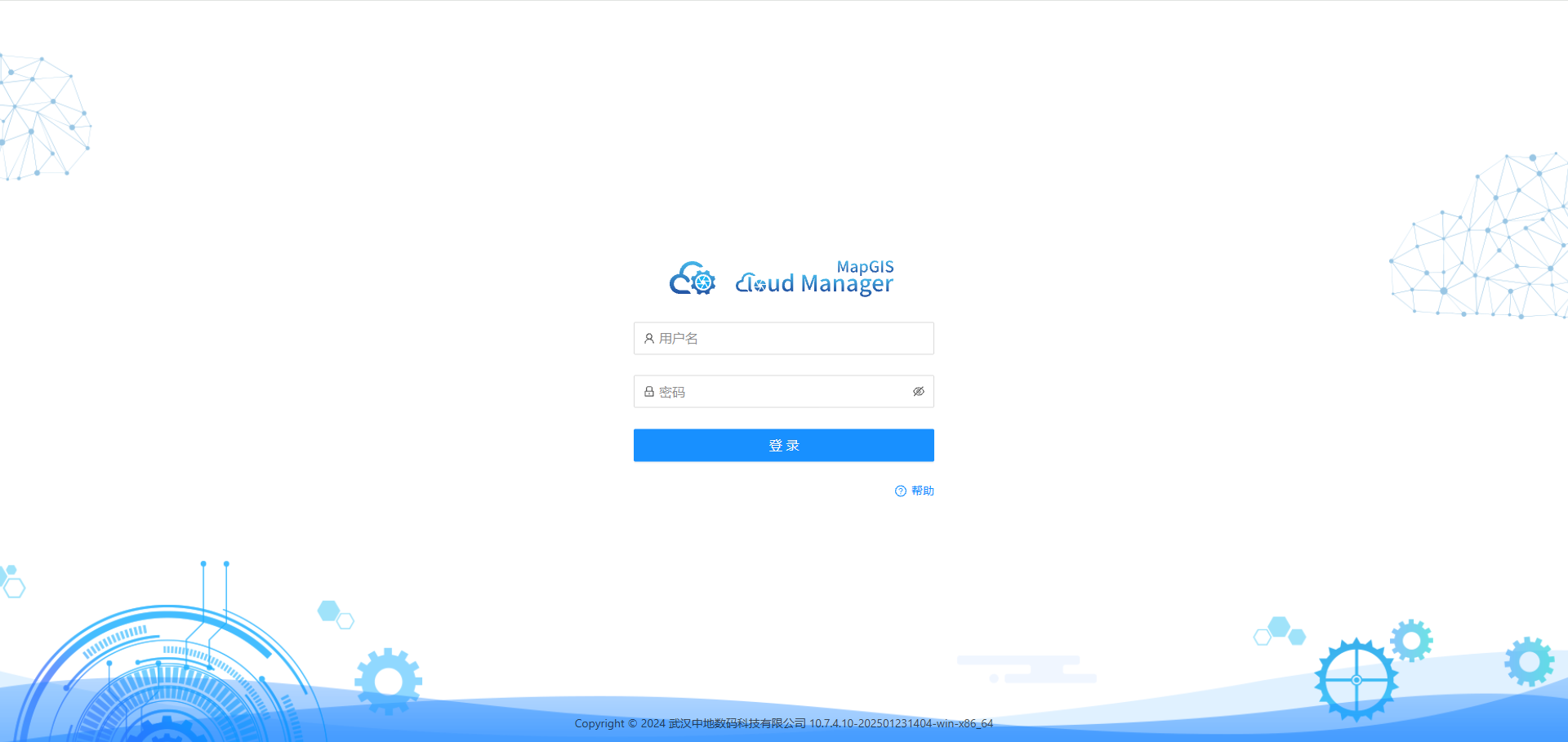
Task: Toggle password visibility eye icon
Action: click(x=919, y=392)
